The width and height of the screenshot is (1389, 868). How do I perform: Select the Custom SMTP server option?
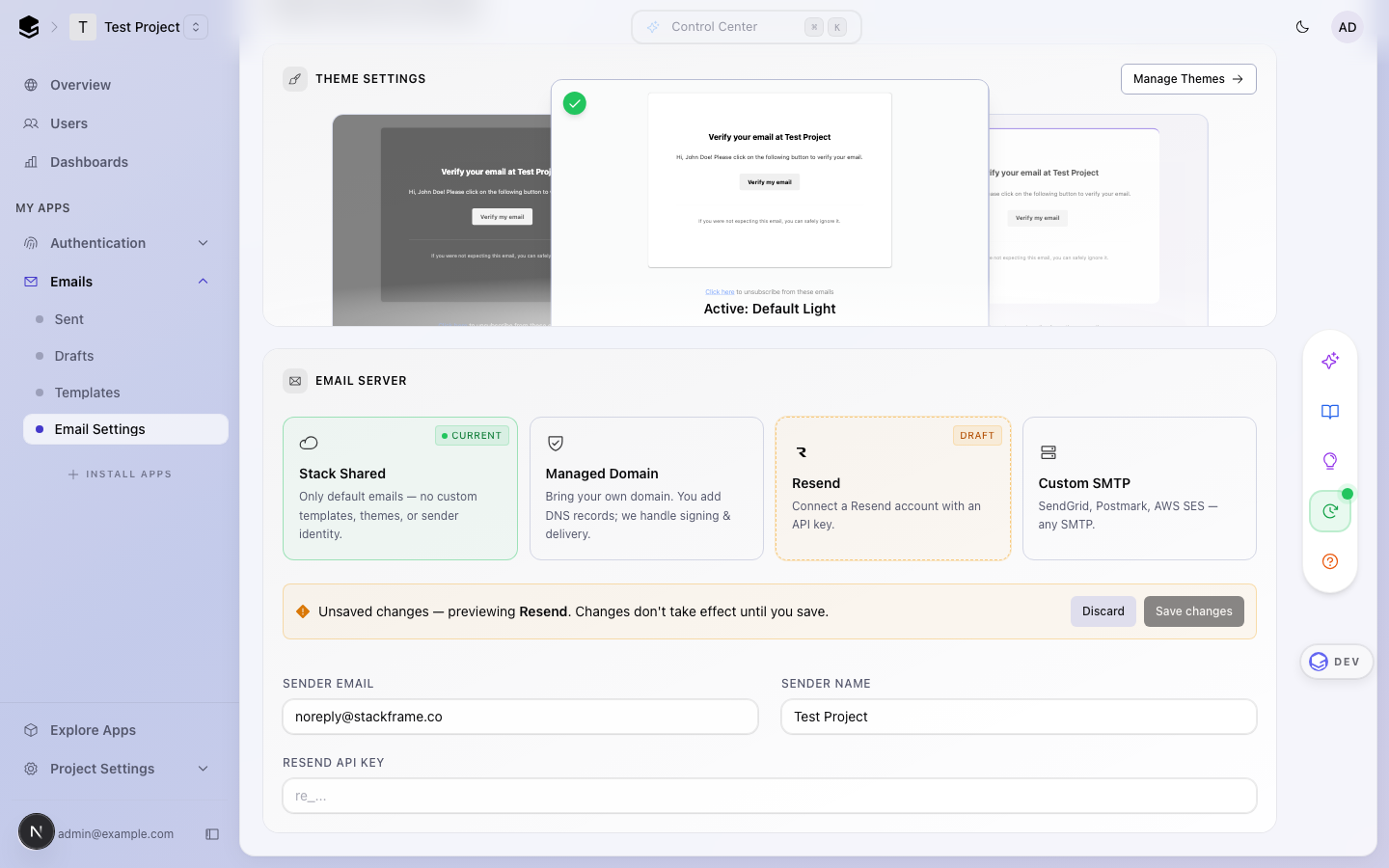1139,488
